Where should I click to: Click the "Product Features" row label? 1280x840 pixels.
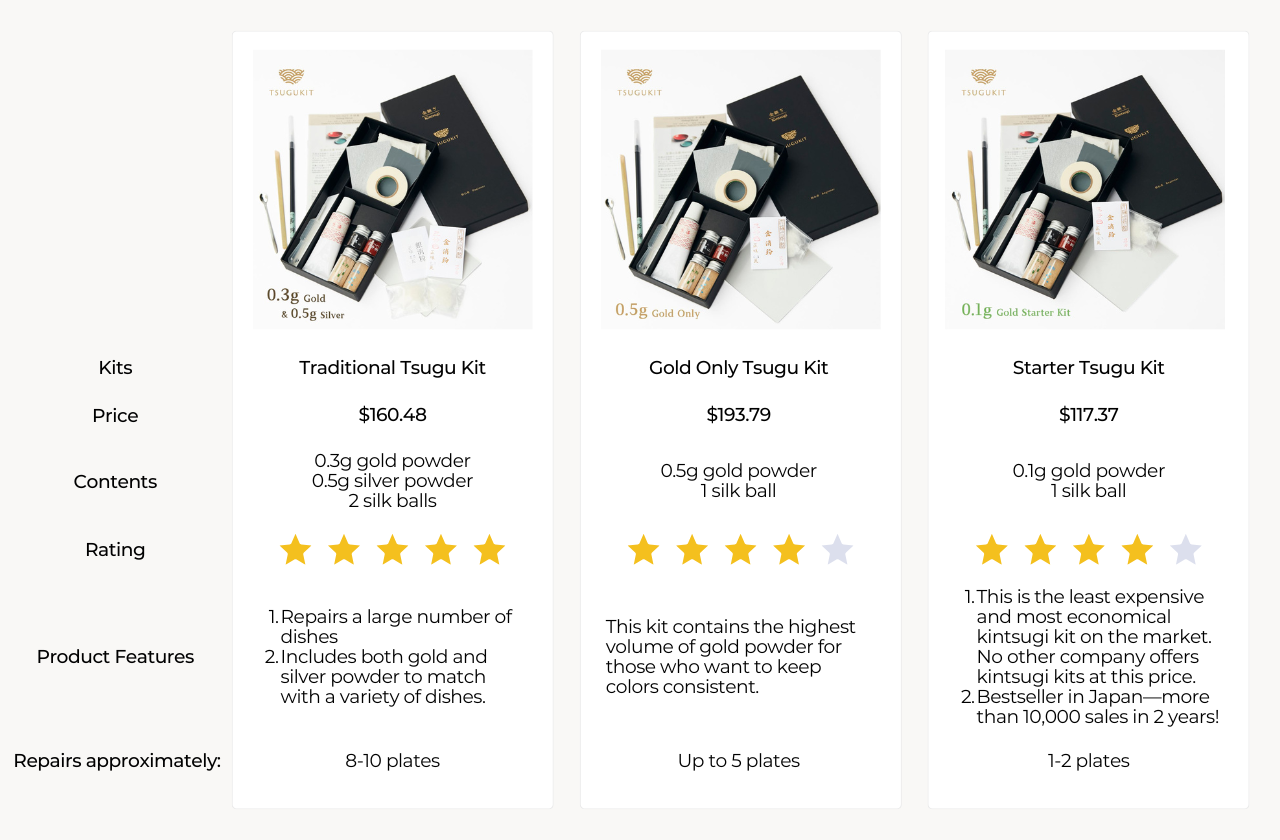click(115, 657)
